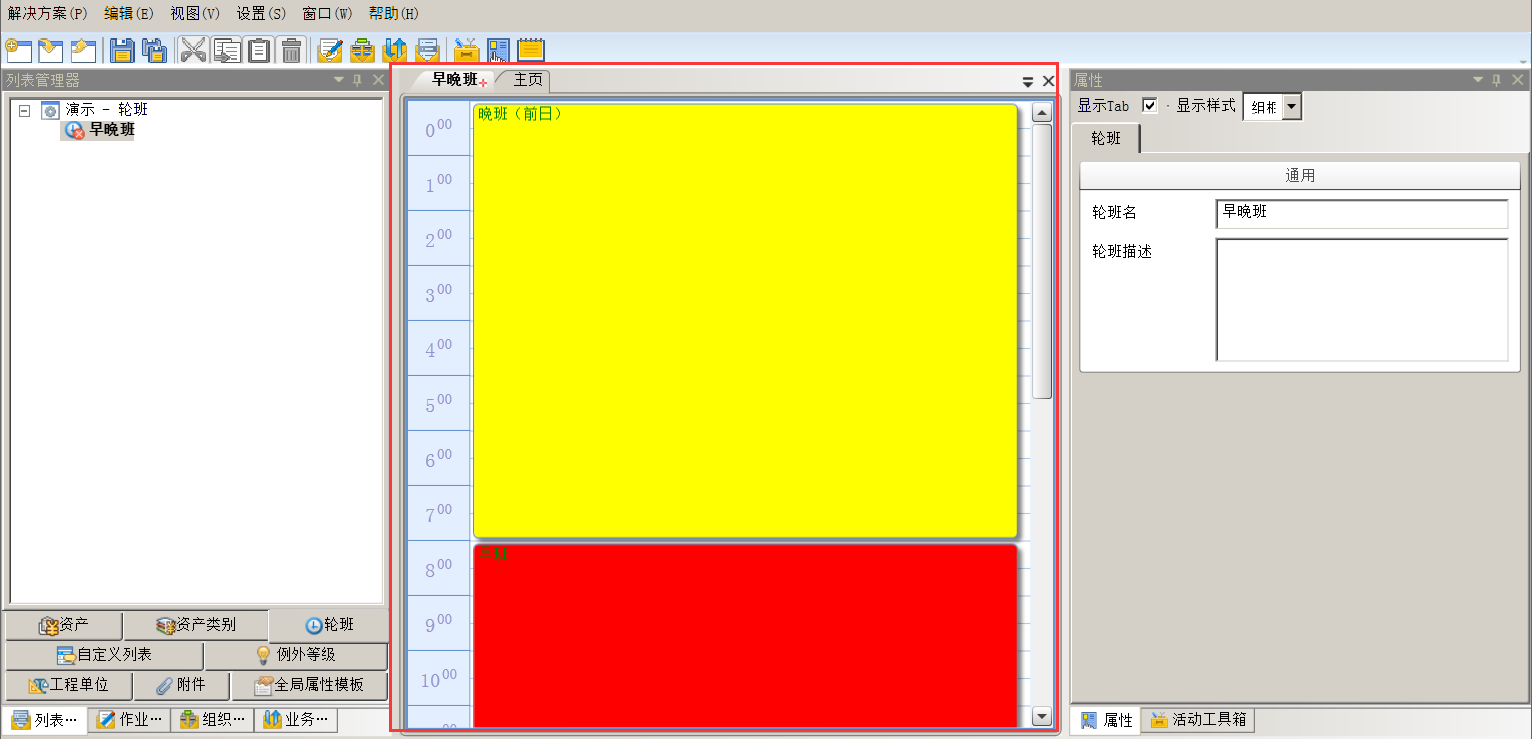Switch to the 主页 tab

pos(528,81)
